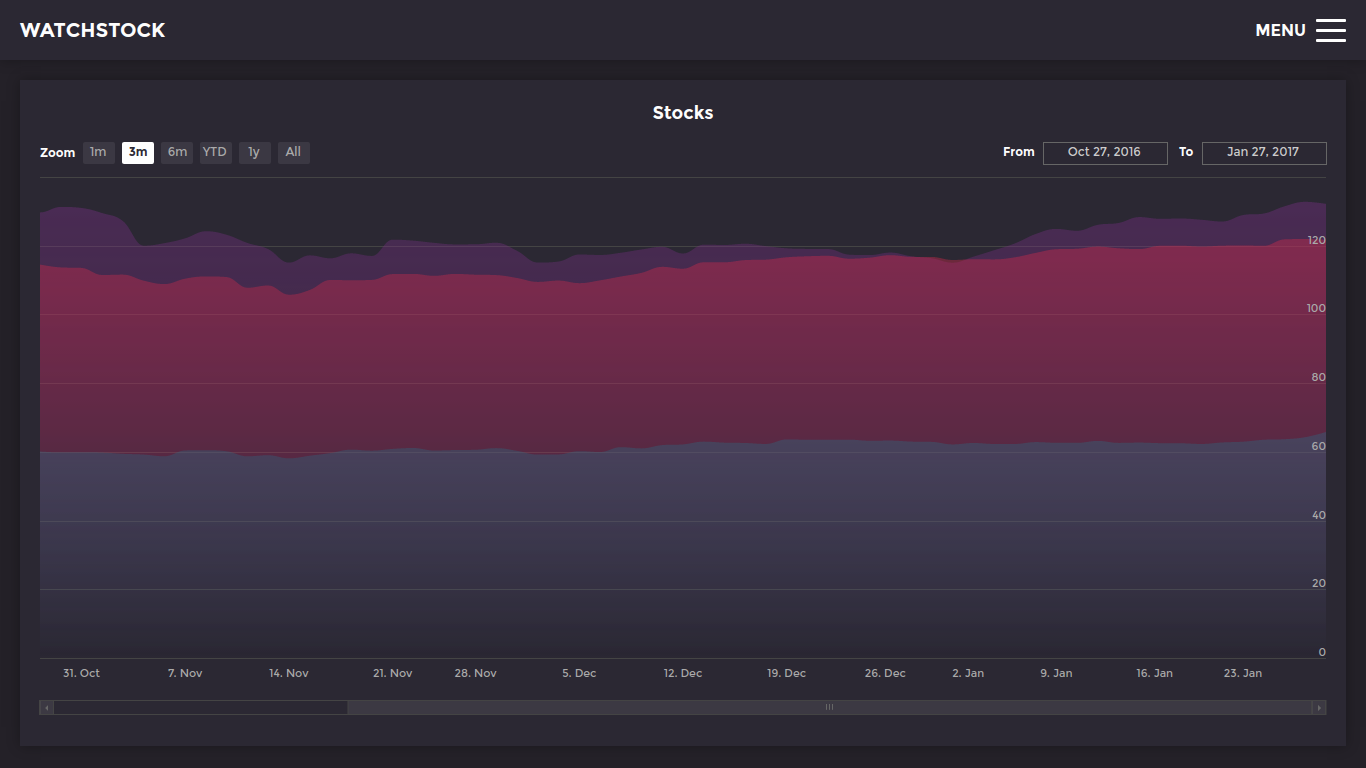
Task: Grab the navigator scrollbar center handle
Action: coord(828,708)
